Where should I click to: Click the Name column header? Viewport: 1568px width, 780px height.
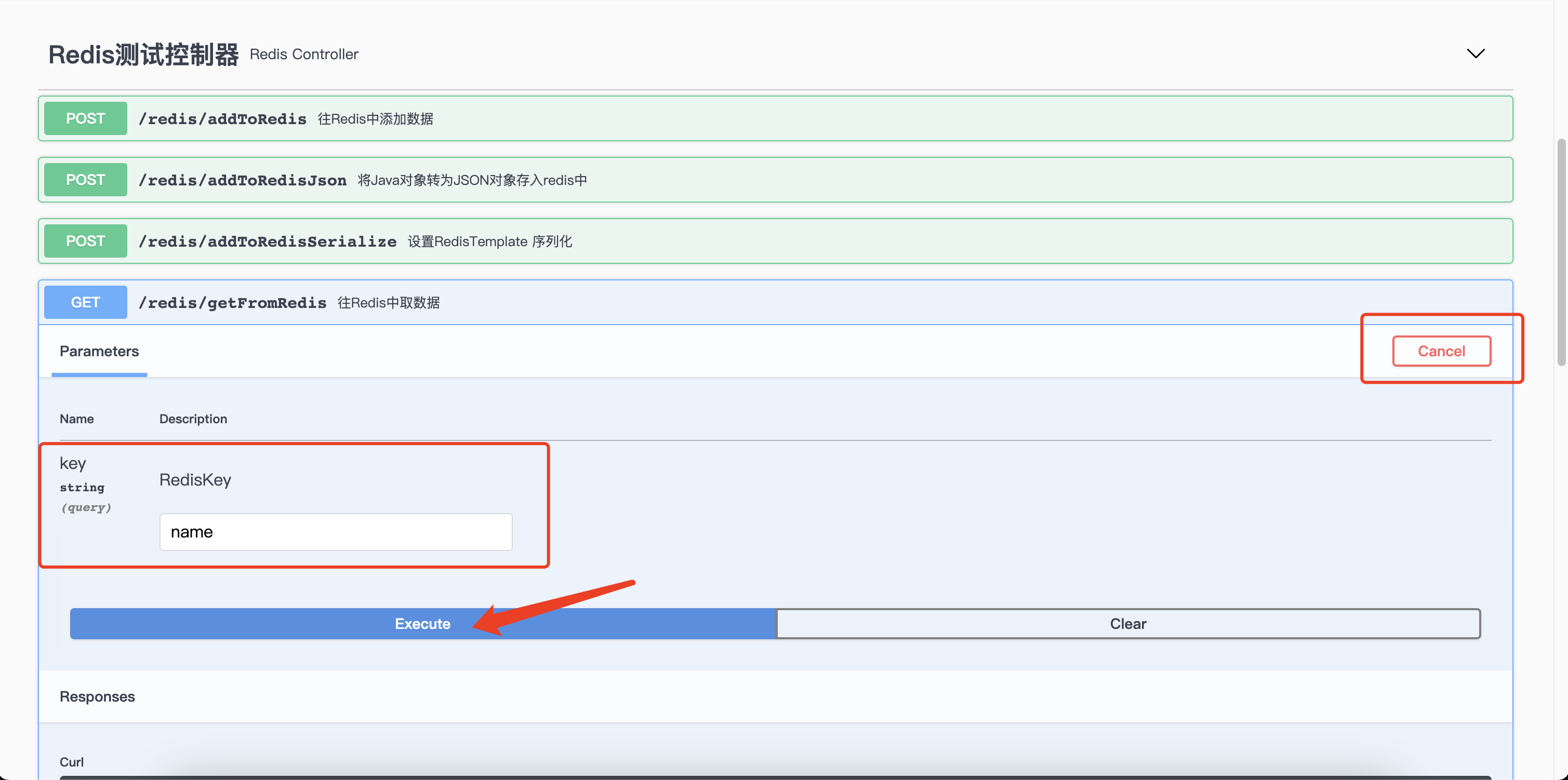[77, 419]
